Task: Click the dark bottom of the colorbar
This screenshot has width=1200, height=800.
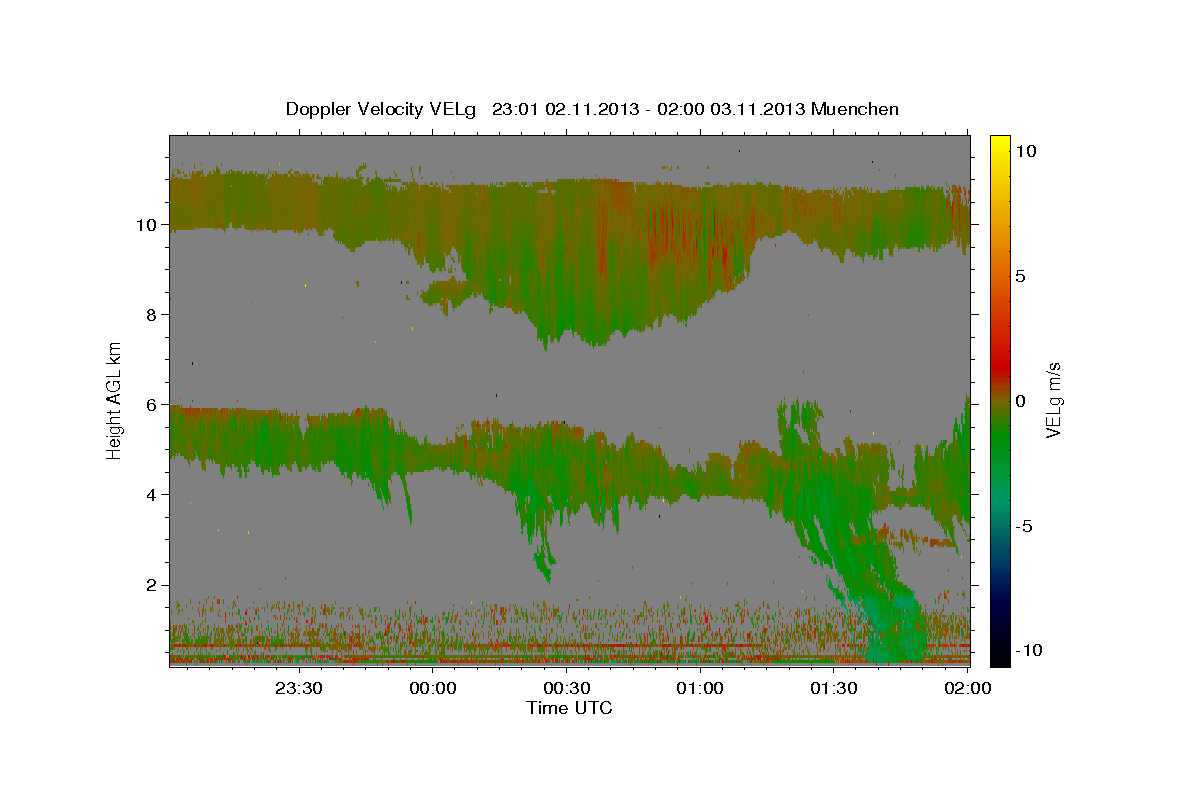Action: [x=999, y=645]
